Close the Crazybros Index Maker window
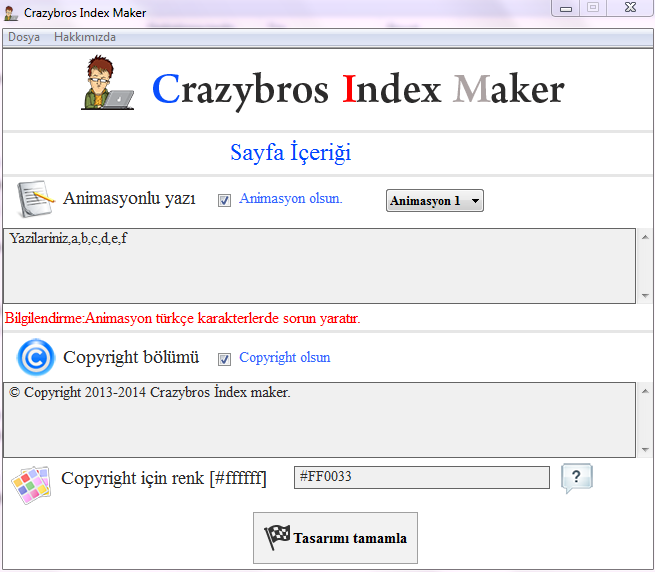 point(630,8)
